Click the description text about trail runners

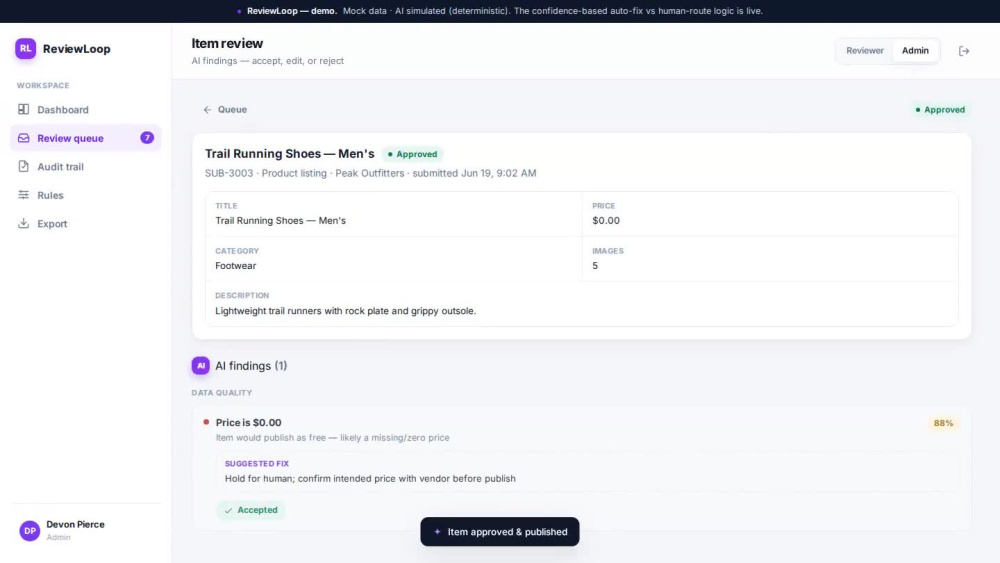point(346,311)
